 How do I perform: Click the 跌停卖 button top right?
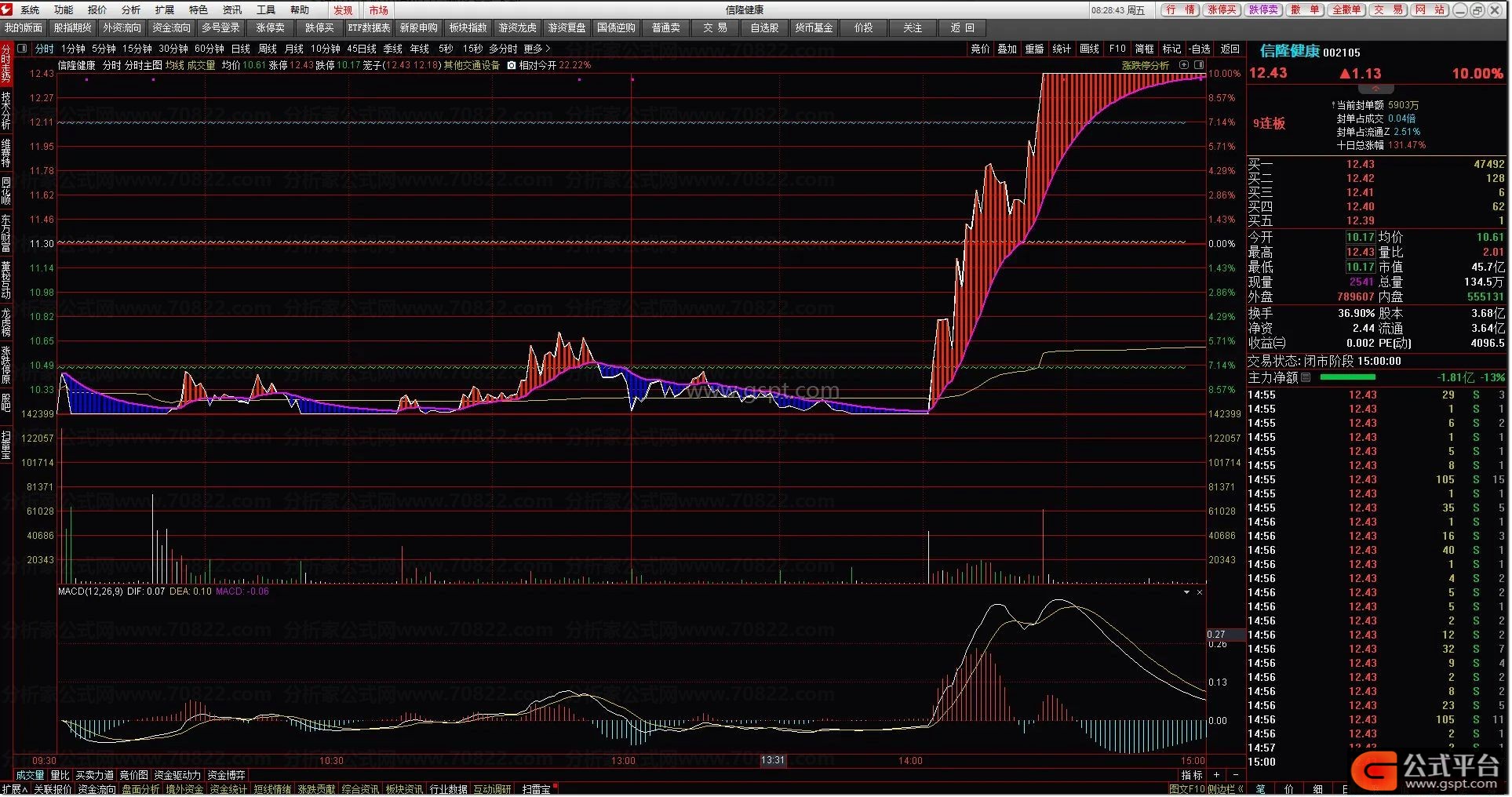pyautogui.click(x=1263, y=9)
